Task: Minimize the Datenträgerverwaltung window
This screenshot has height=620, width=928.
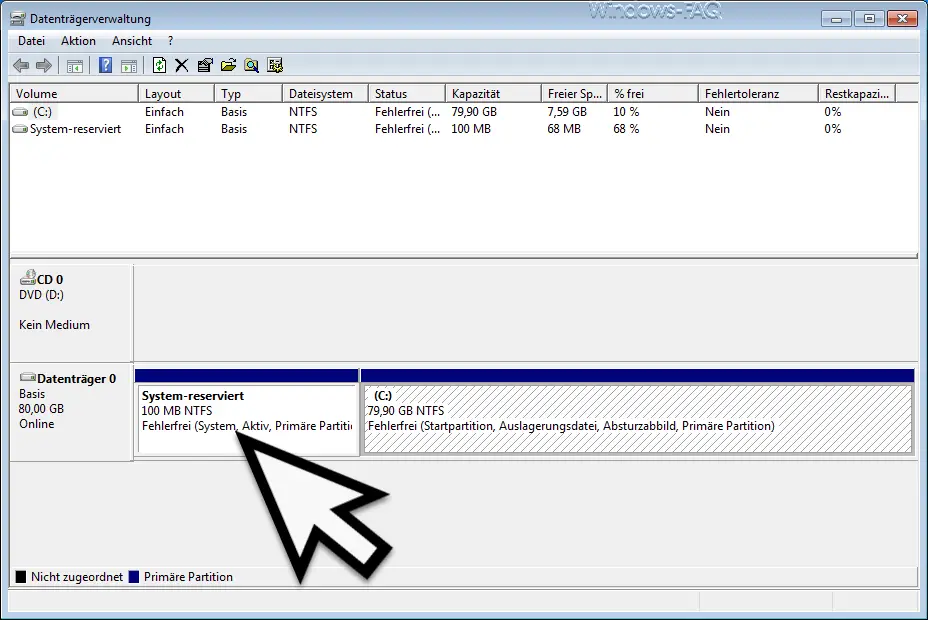Action: [x=836, y=19]
